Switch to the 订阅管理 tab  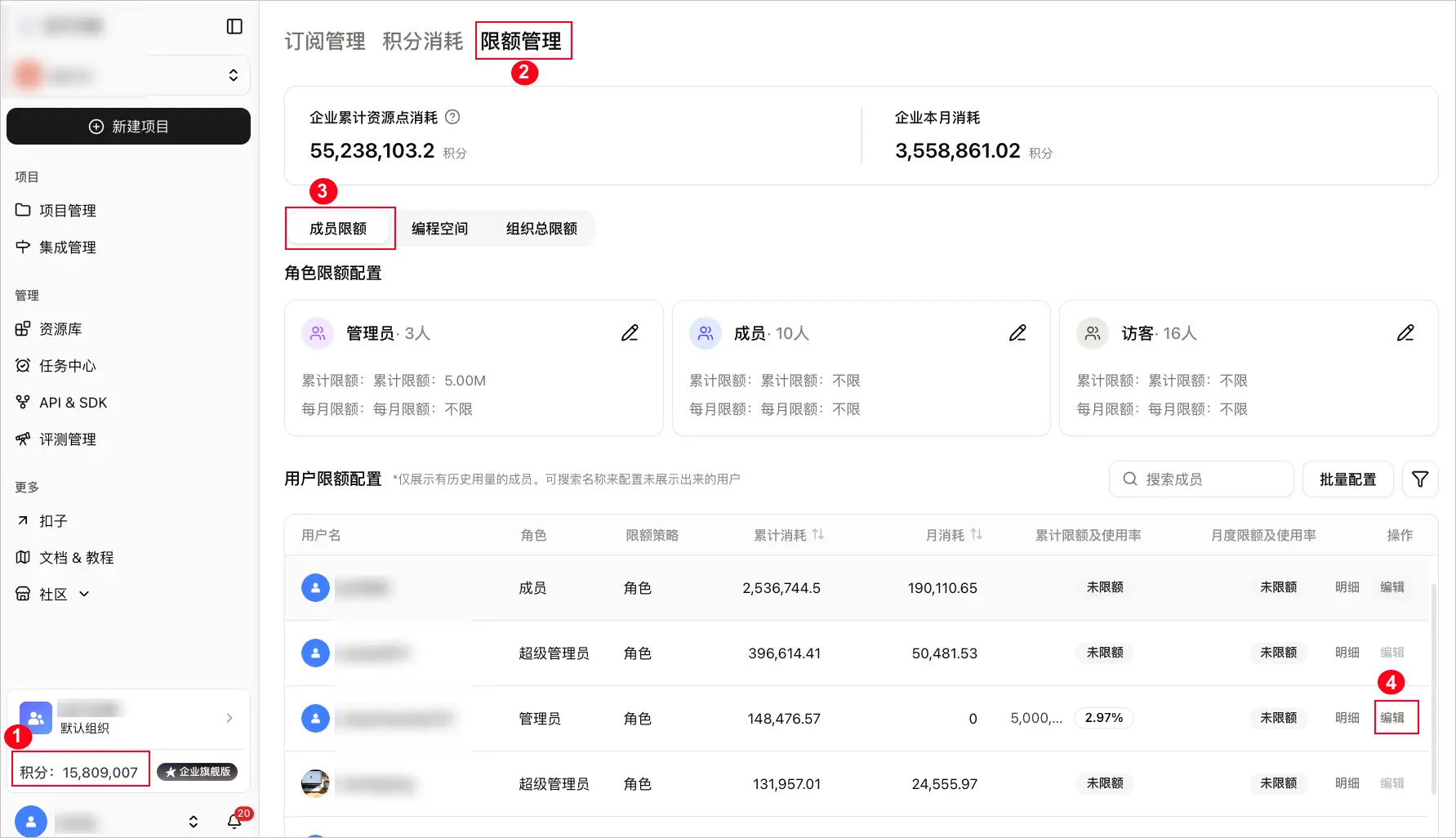click(x=325, y=41)
